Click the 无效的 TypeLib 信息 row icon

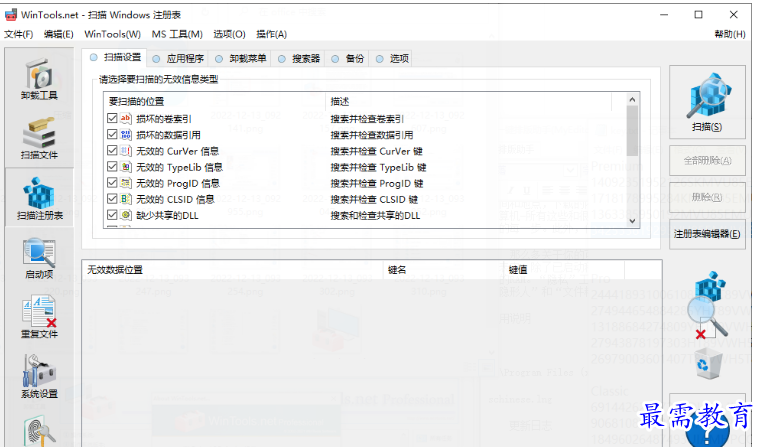coord(126,167)
